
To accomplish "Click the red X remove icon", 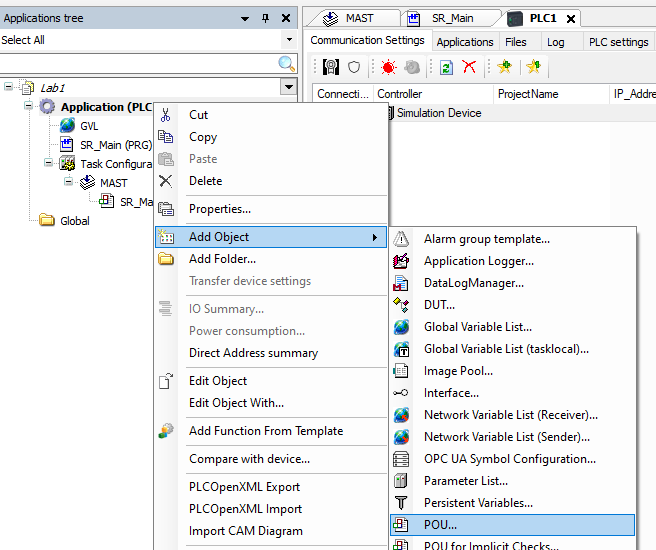I will 469,68.
